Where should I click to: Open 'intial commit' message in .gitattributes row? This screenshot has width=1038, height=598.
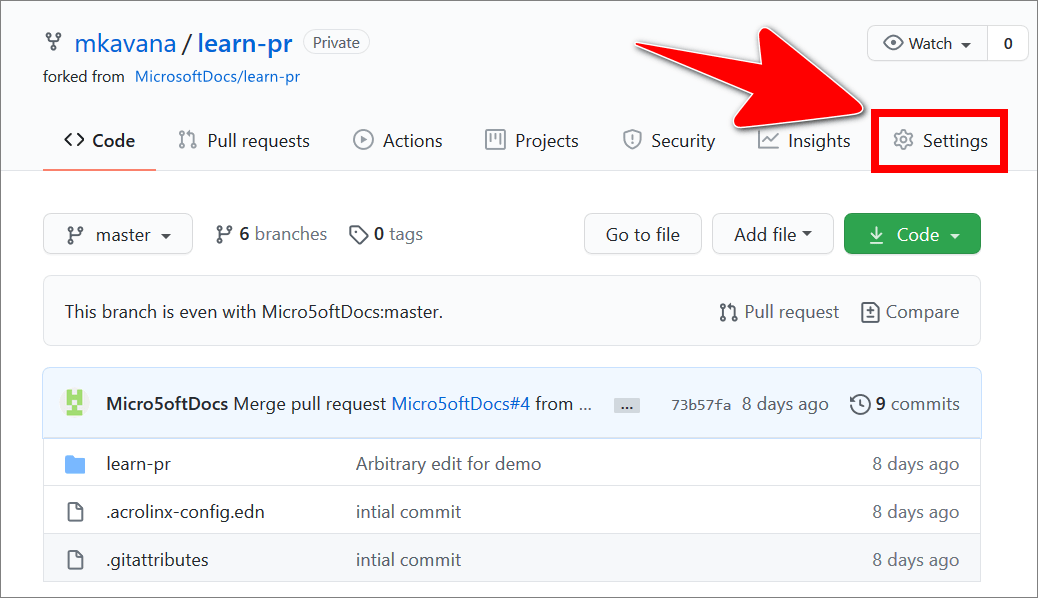(408, 560)
